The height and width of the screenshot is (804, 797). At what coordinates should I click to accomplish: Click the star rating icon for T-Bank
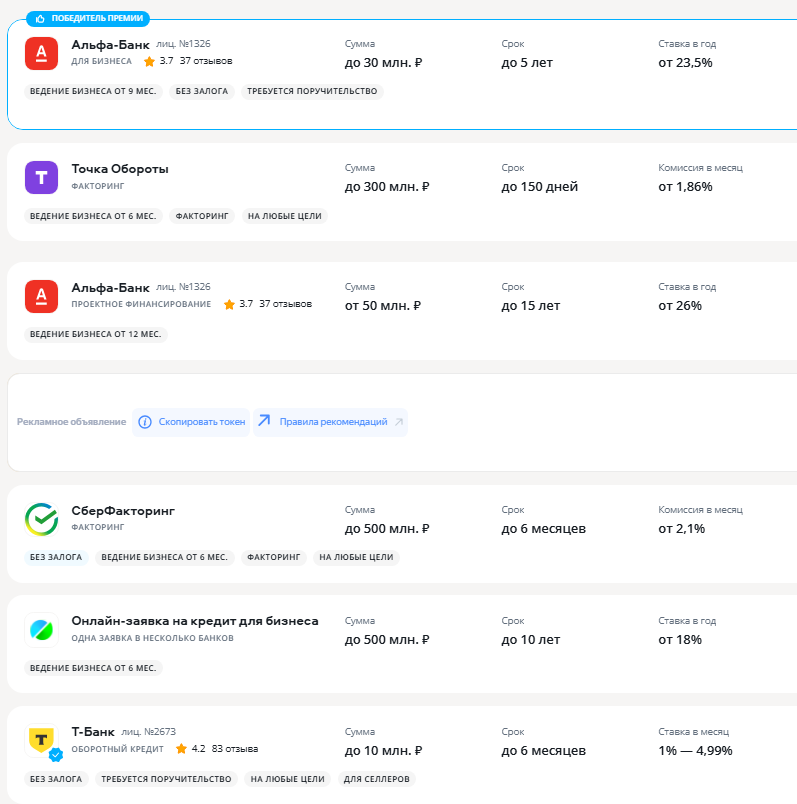(181, 749)
